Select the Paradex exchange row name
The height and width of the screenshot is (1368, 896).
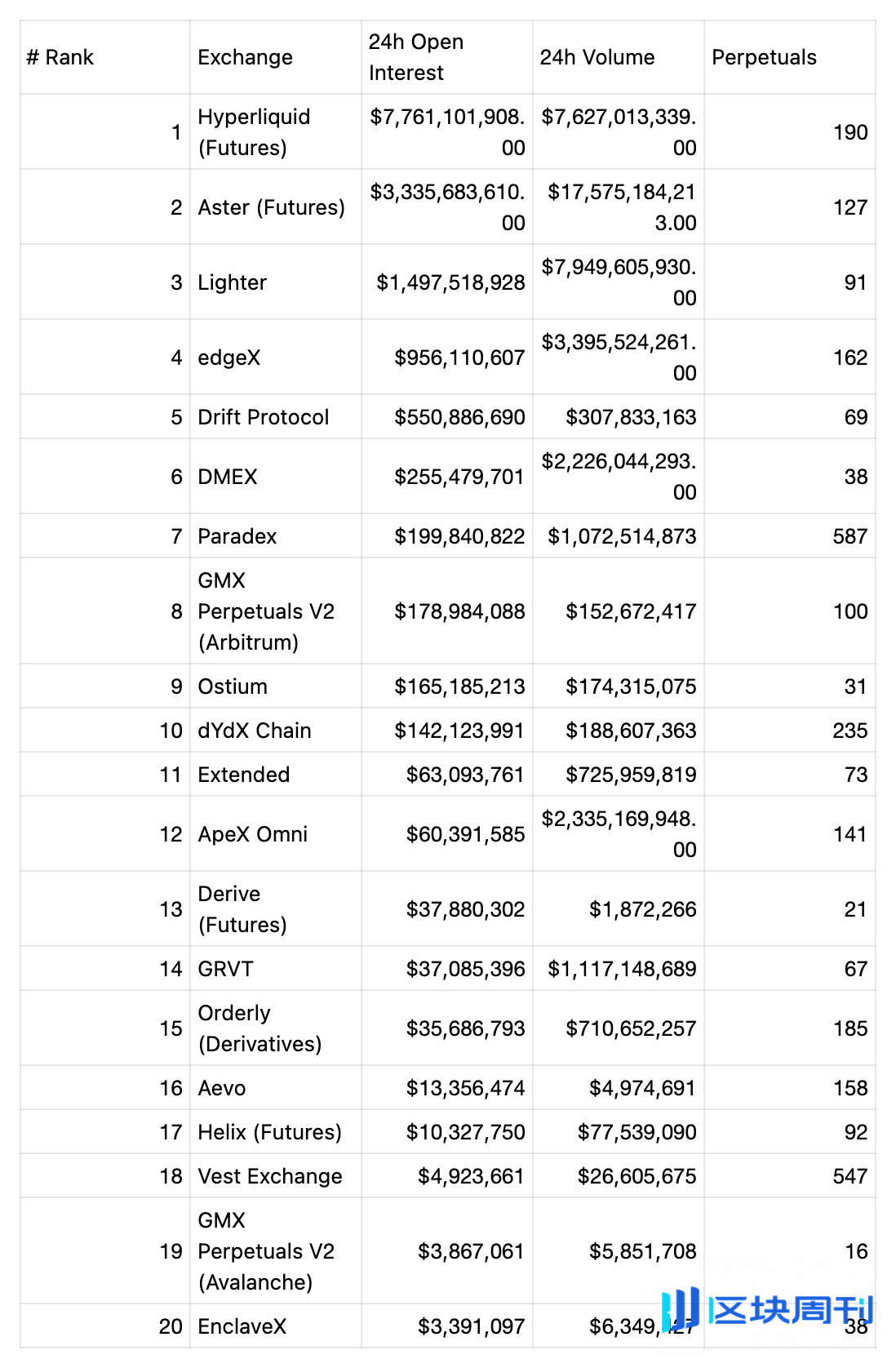click(237, 536)
